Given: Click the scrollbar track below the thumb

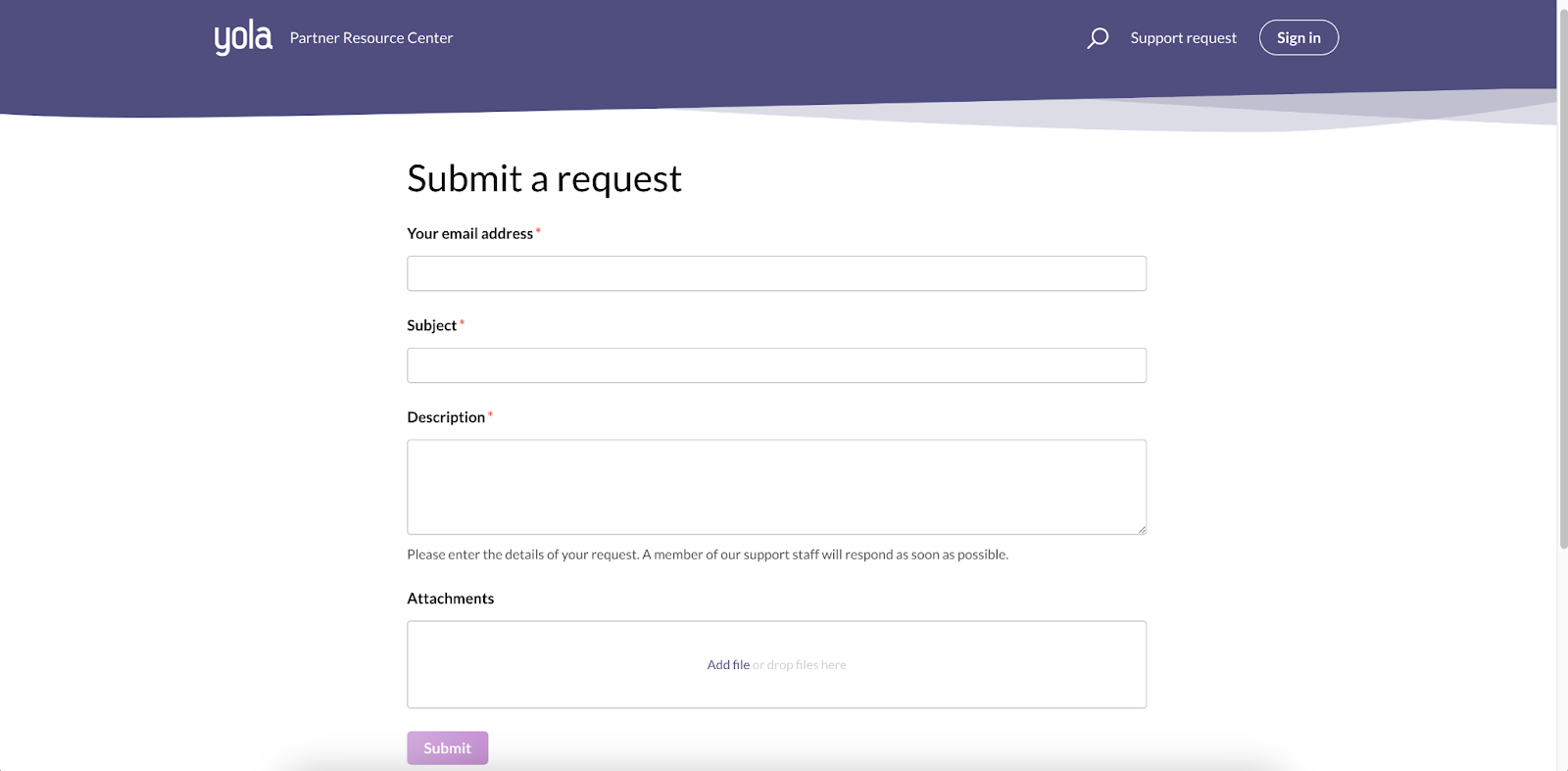Looking at the screenshot, I should (1563, 661).
